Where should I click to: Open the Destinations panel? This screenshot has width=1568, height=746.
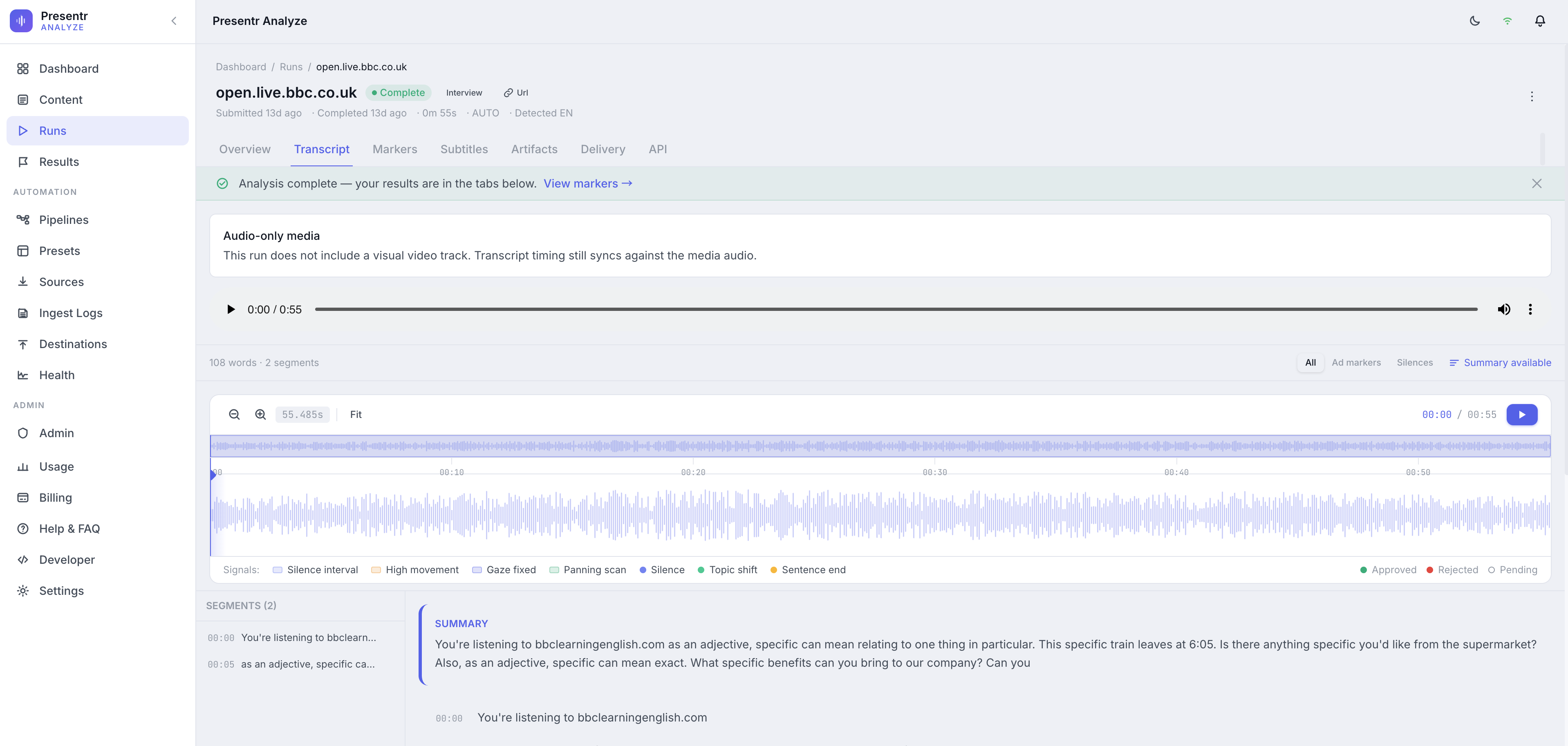click(72, 344)
